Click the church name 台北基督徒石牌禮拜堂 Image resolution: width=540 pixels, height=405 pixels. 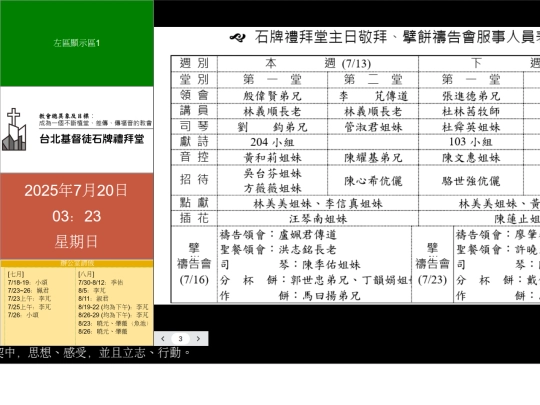(x=92, y=139)
